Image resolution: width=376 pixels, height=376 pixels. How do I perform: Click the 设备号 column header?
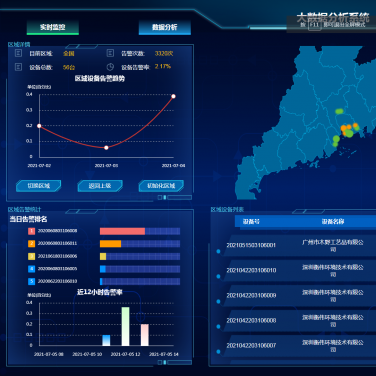[251, 221]
